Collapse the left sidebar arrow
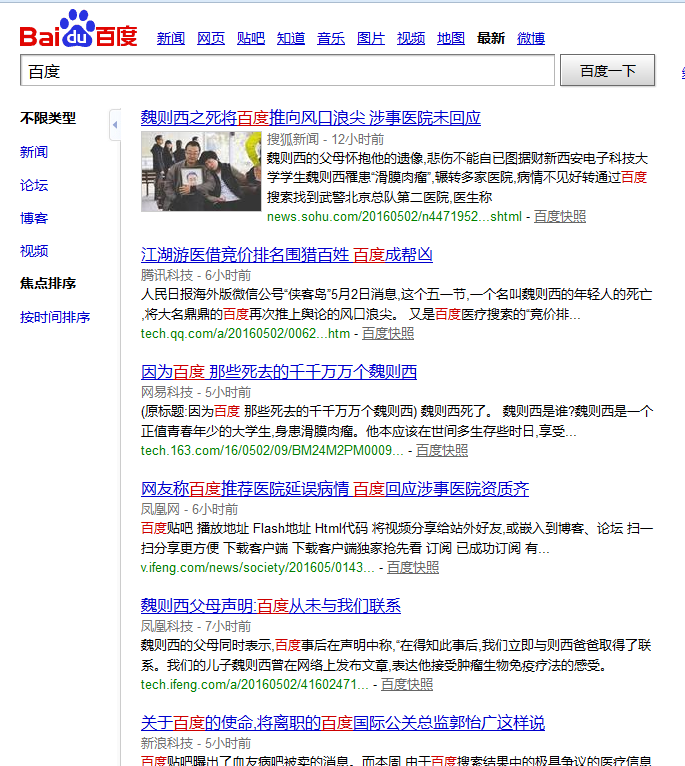The image size is (685, 766). click(x=115, y=125)
